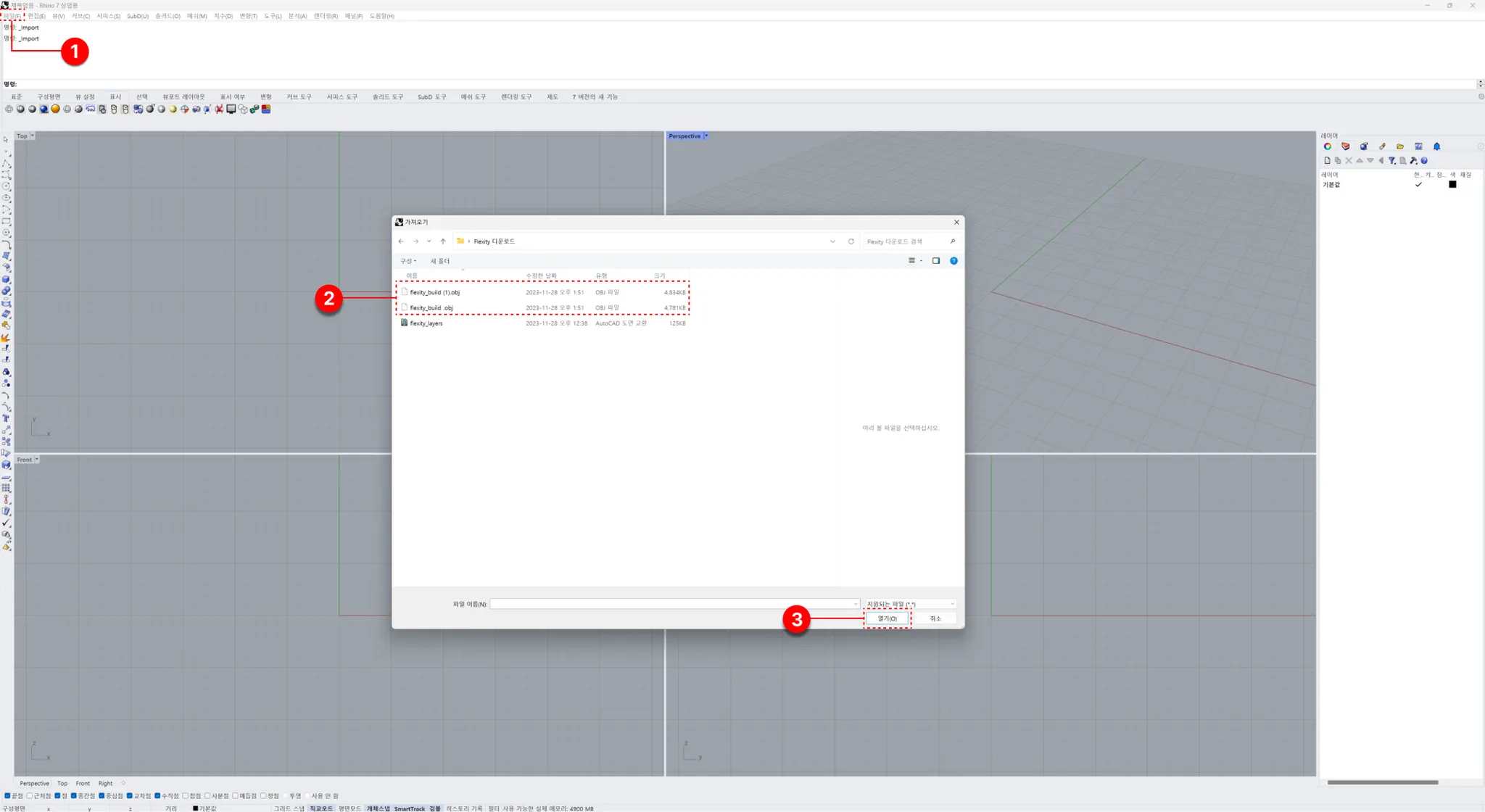Viewport: 1485px width, 812px height.
Task: Click the 취소 cancel button
Action: (x=935, y=618)
